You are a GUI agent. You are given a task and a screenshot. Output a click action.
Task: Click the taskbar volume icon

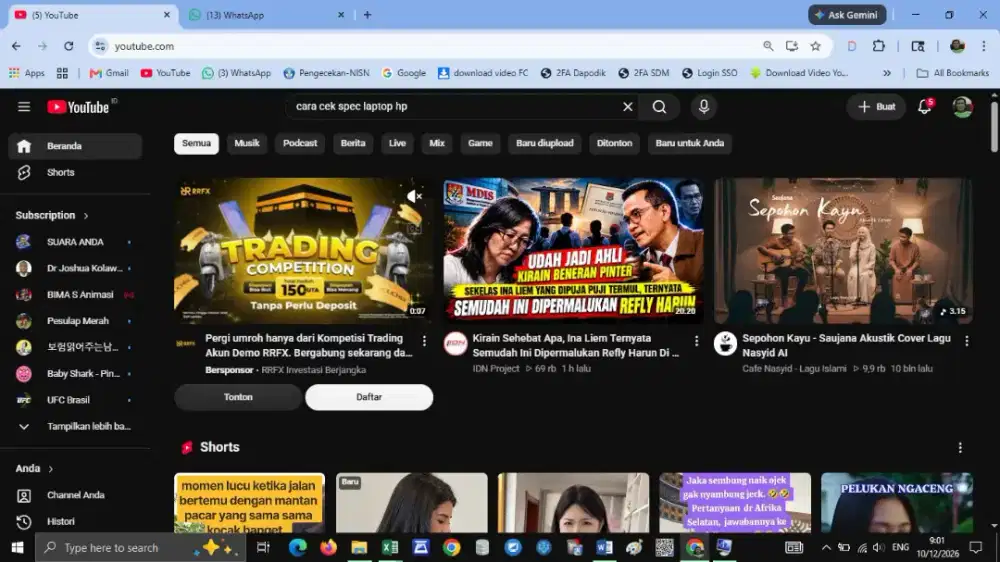879,547
